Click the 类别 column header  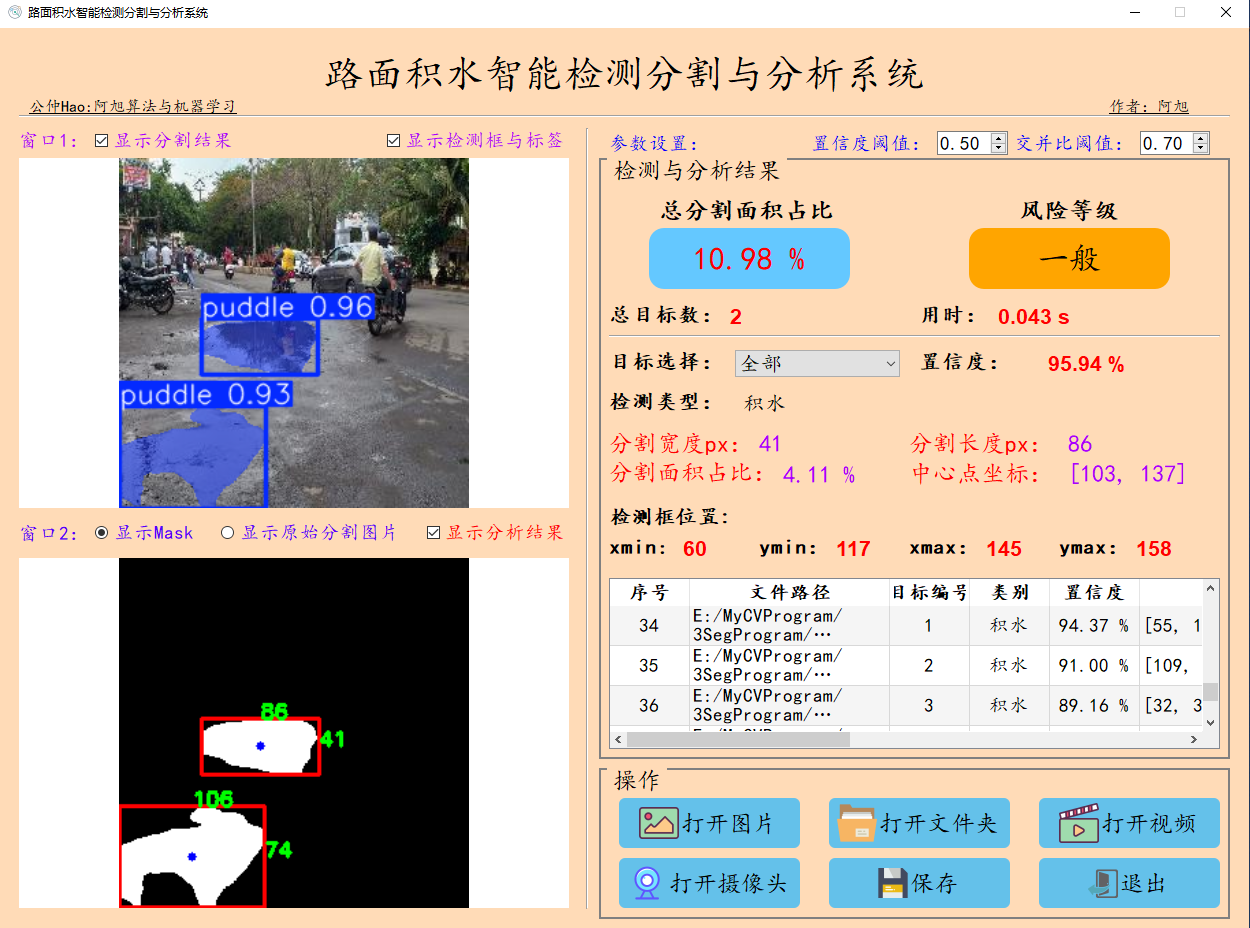pos(1009,592)
